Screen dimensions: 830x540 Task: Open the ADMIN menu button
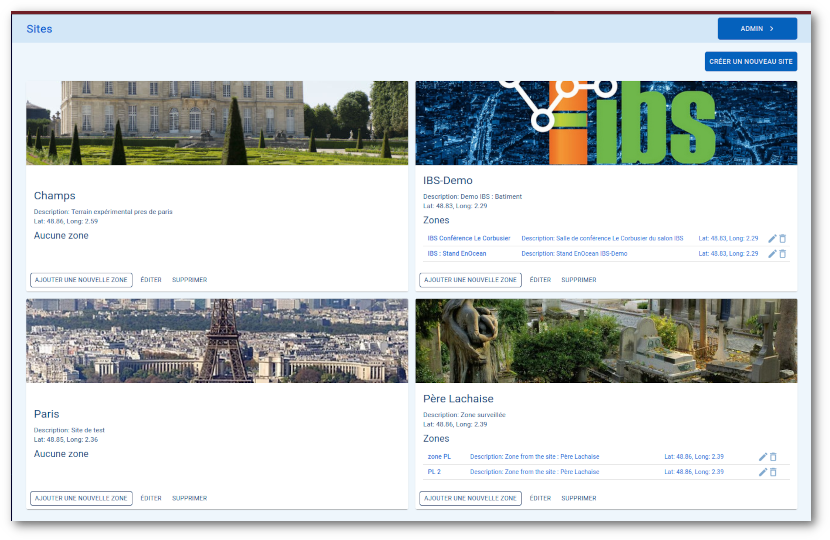757,29
